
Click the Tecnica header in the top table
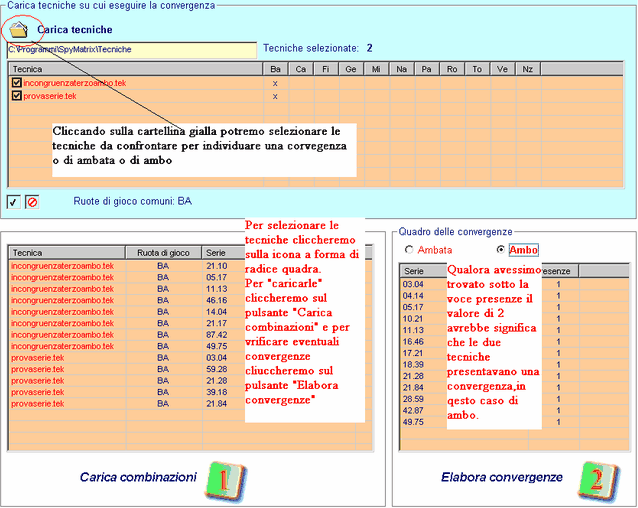136,69
